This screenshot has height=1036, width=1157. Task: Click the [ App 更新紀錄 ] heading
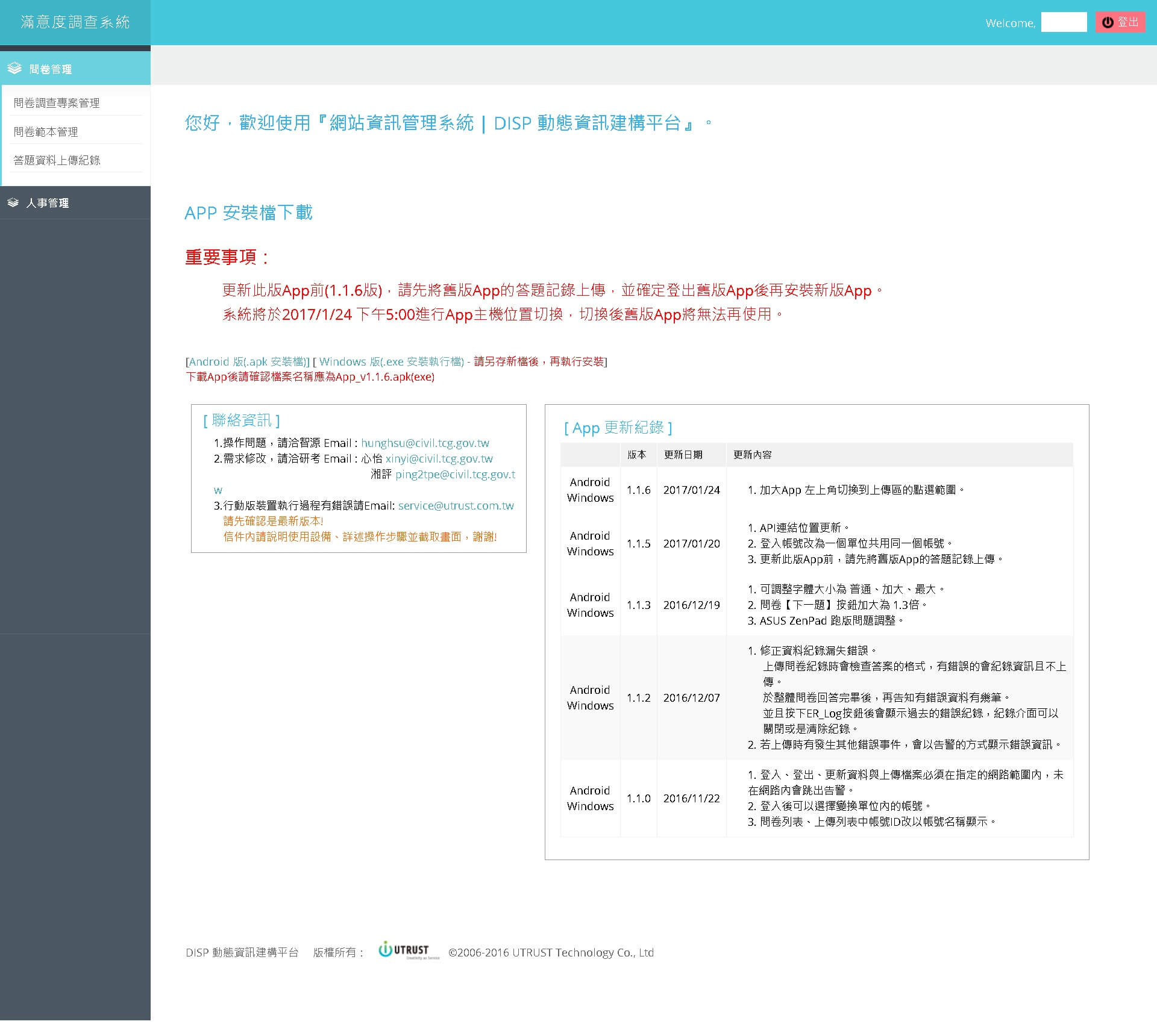coord(618,428)
